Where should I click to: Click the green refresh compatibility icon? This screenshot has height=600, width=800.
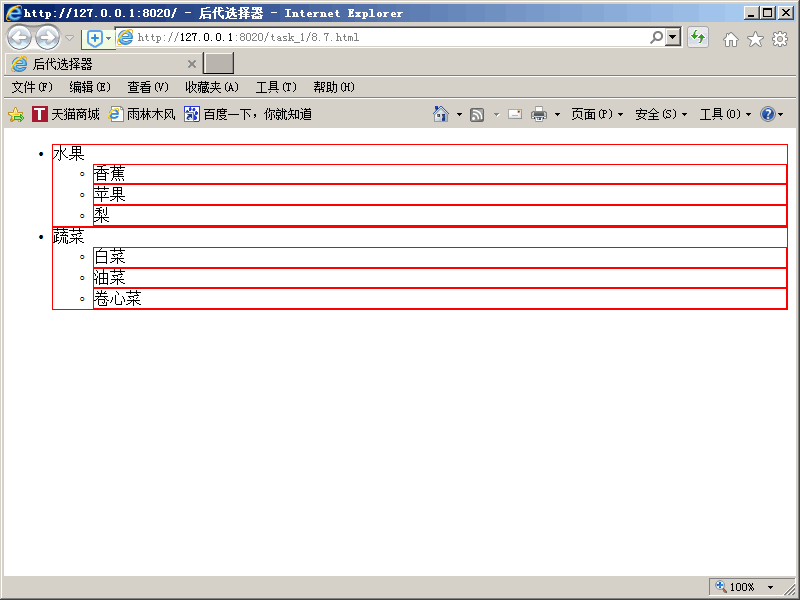coord(697,37)
